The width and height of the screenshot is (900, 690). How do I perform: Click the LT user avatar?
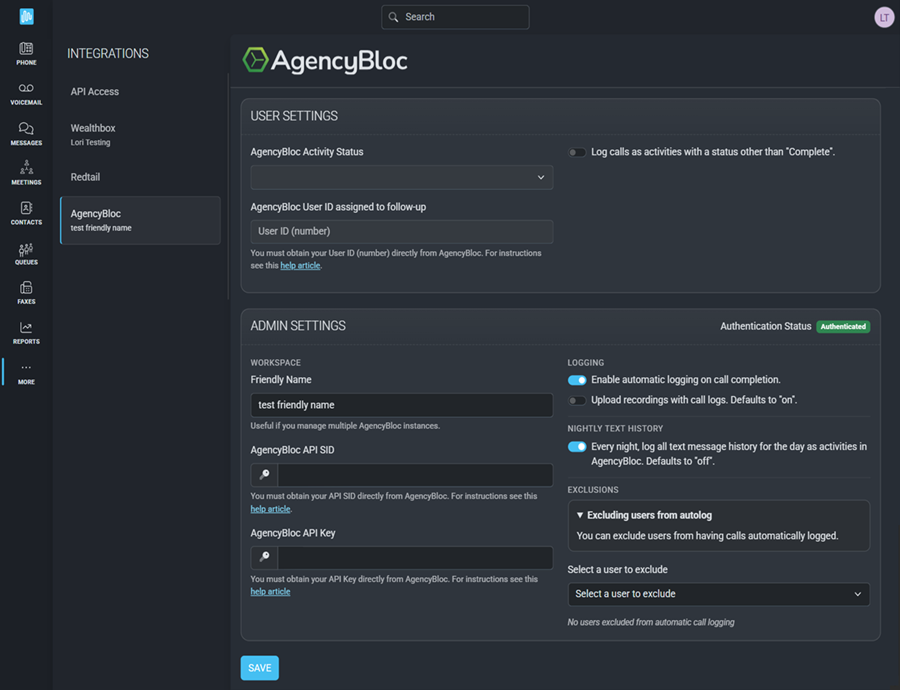(x=883, y=17)
